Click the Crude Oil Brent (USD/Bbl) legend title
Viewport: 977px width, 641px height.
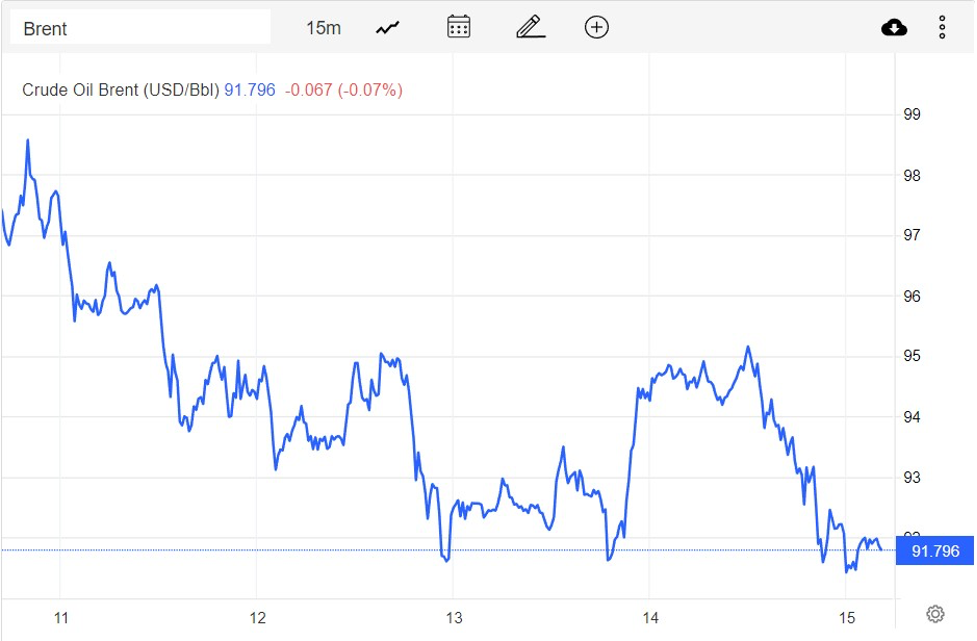120,90
